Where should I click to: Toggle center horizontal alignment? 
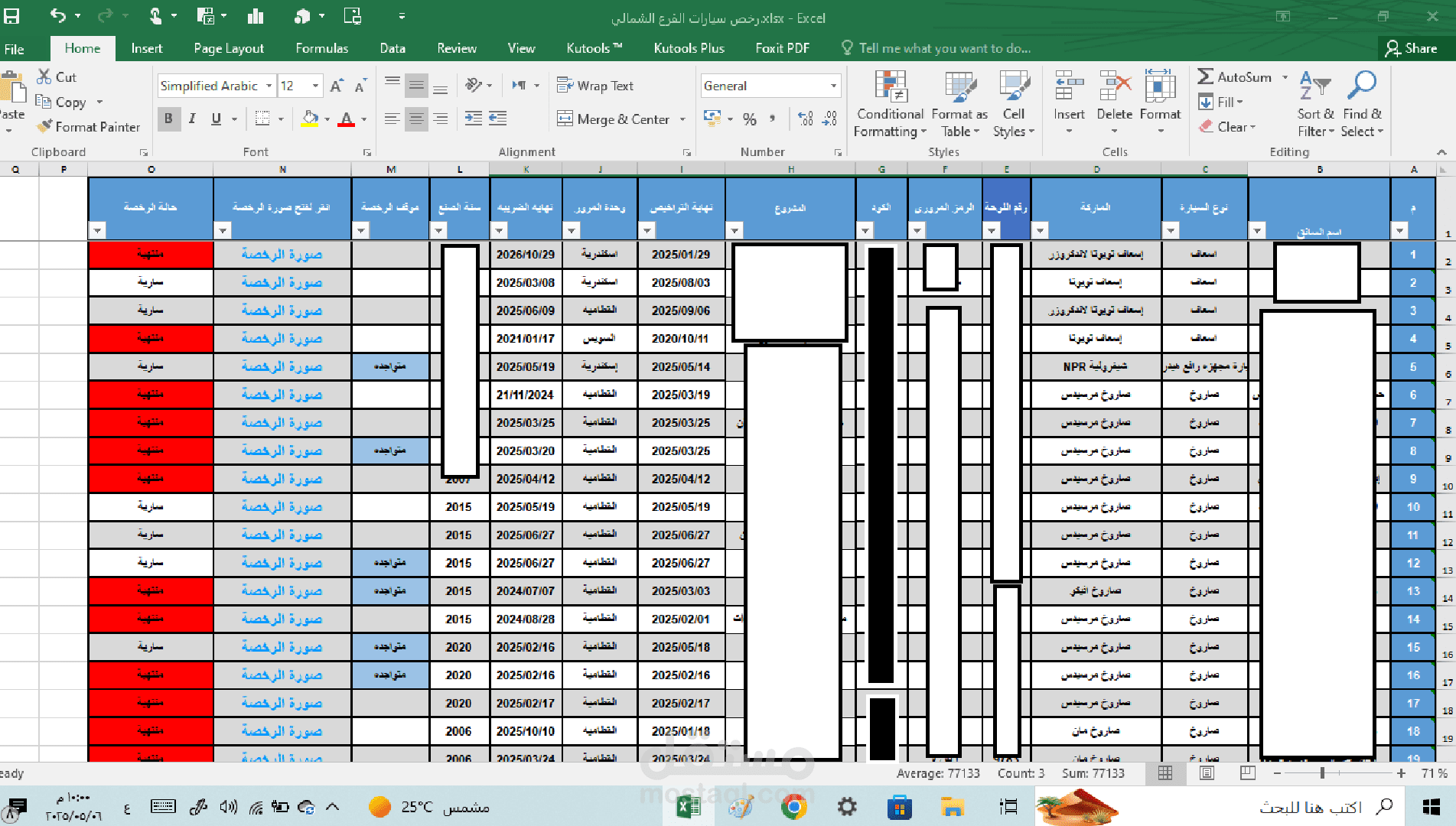tap(416, 119)
